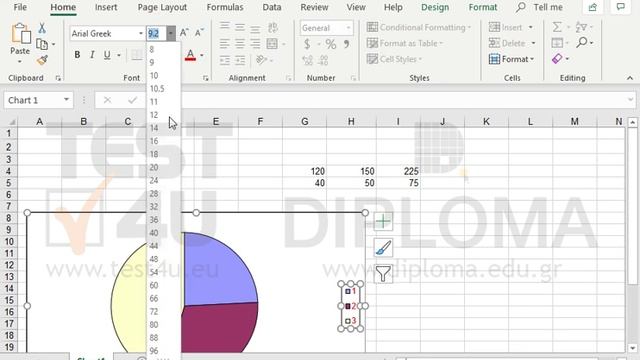Click the Middle Align icon
This screenshot has height=360, width=640.
(240, 27)
